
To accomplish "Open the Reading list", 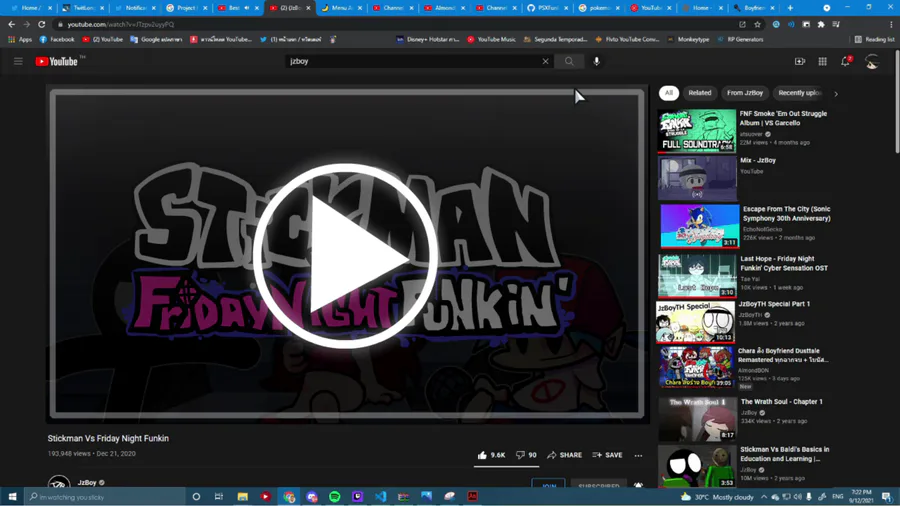I will [874, 40].
